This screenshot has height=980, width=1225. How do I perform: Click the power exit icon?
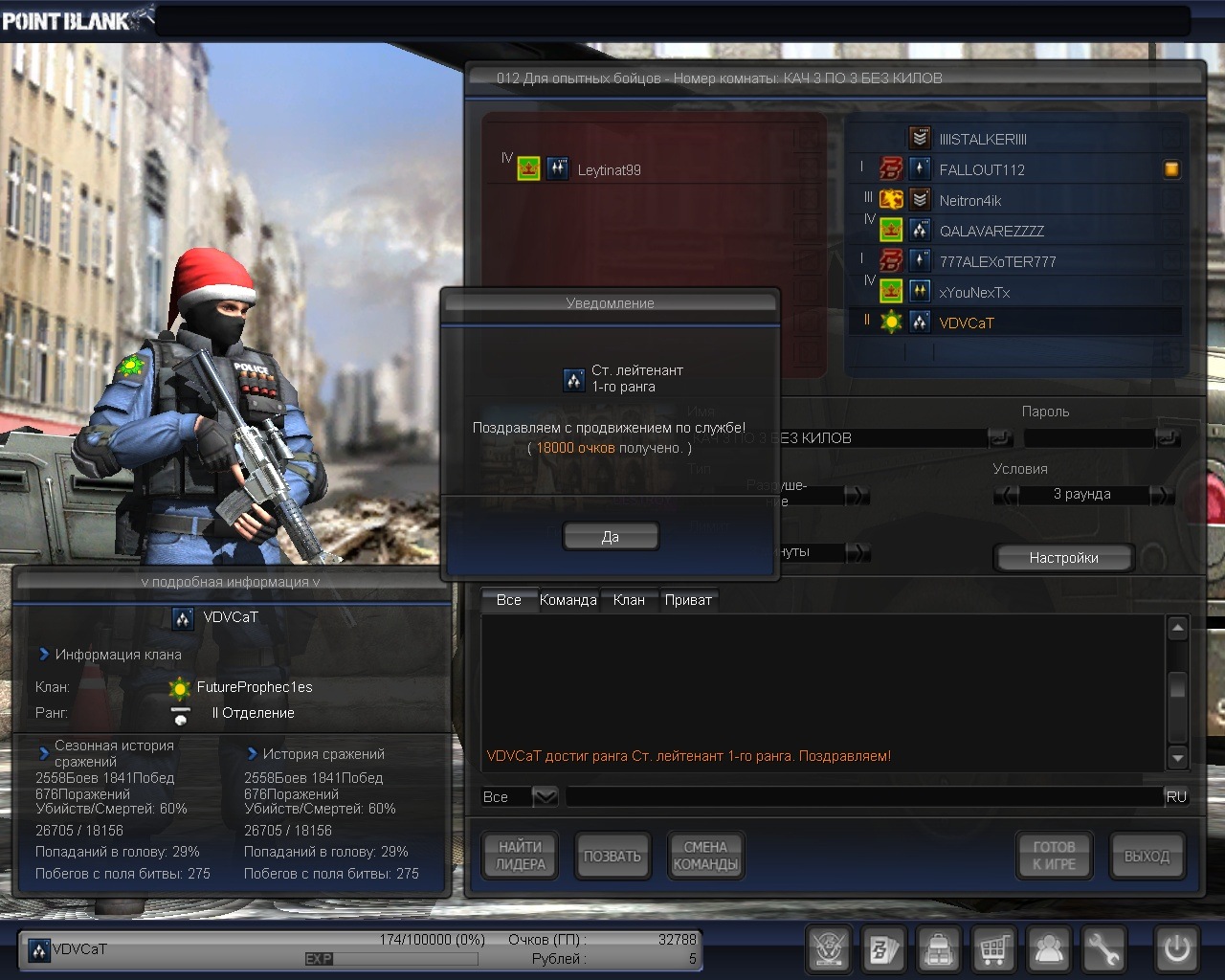(x=1176, y=950)
